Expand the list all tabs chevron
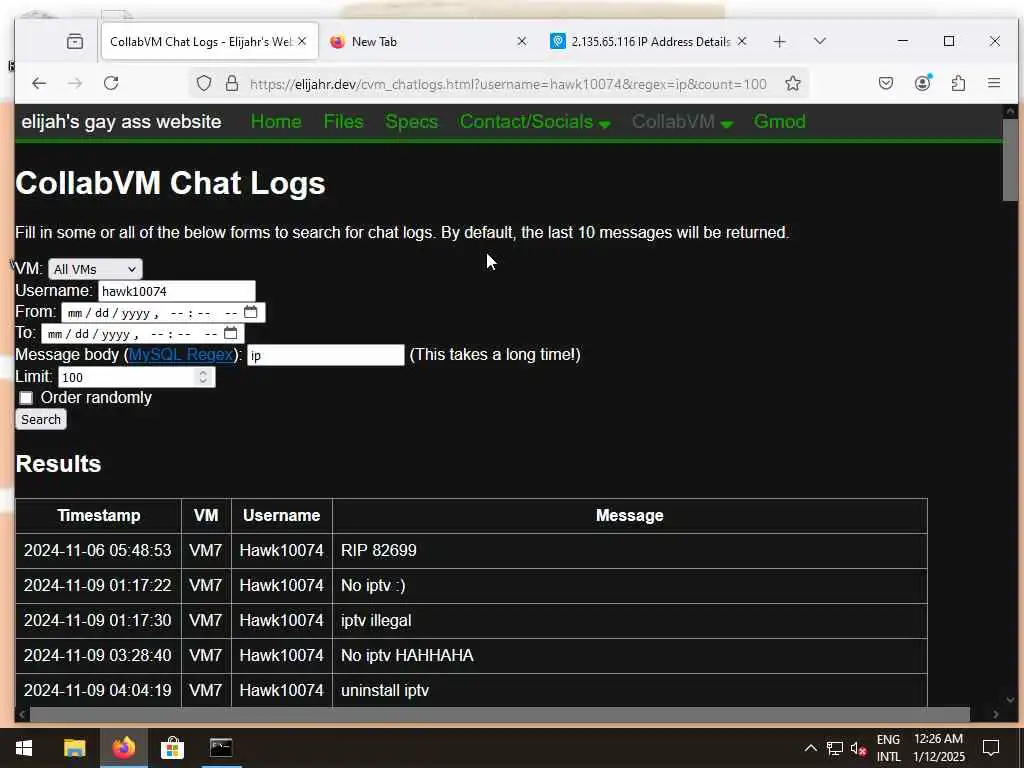The image size is (1024, 768). 820,41
